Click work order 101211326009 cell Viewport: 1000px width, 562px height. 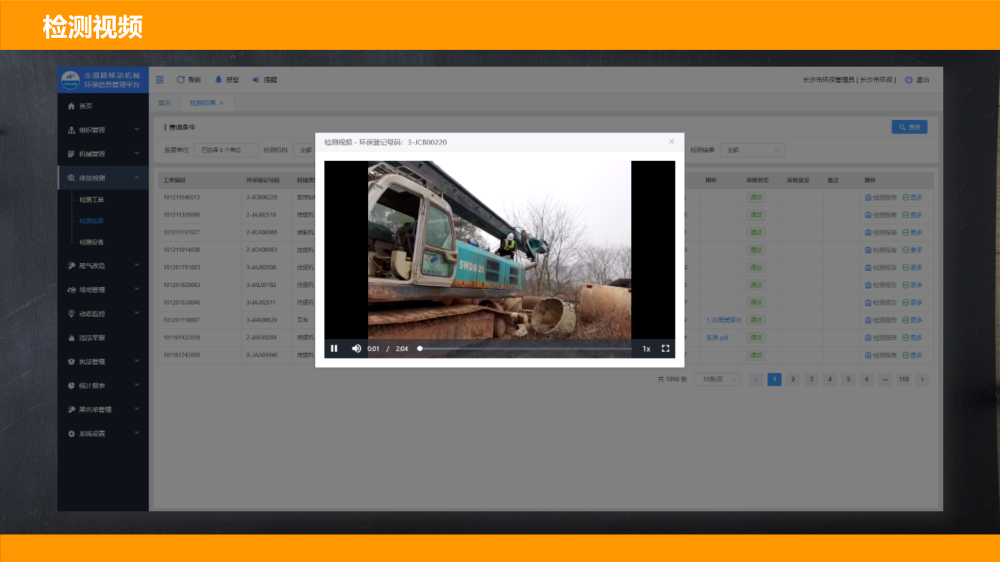tap(182, 214)
